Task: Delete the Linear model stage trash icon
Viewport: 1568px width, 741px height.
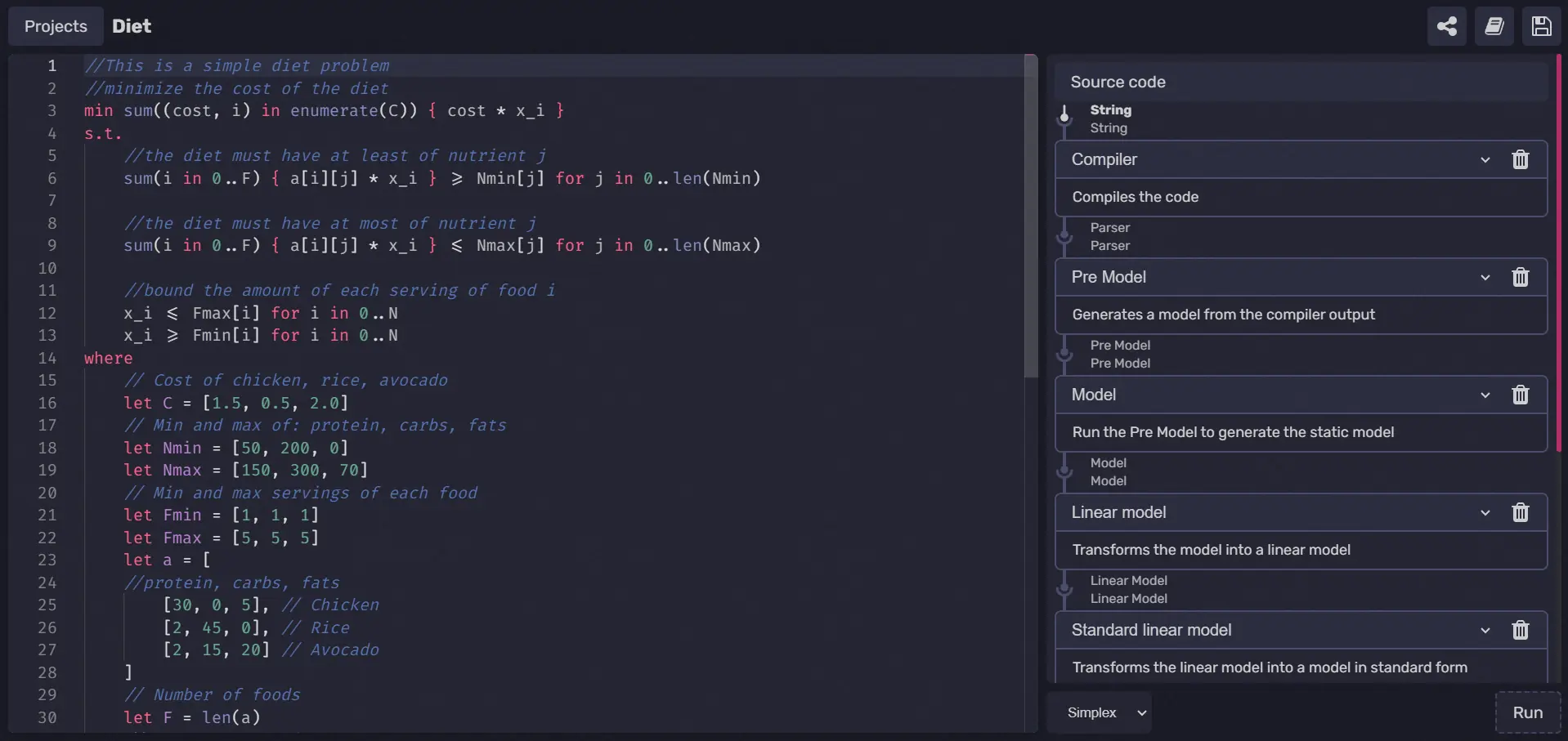Action: (1521, 512)
